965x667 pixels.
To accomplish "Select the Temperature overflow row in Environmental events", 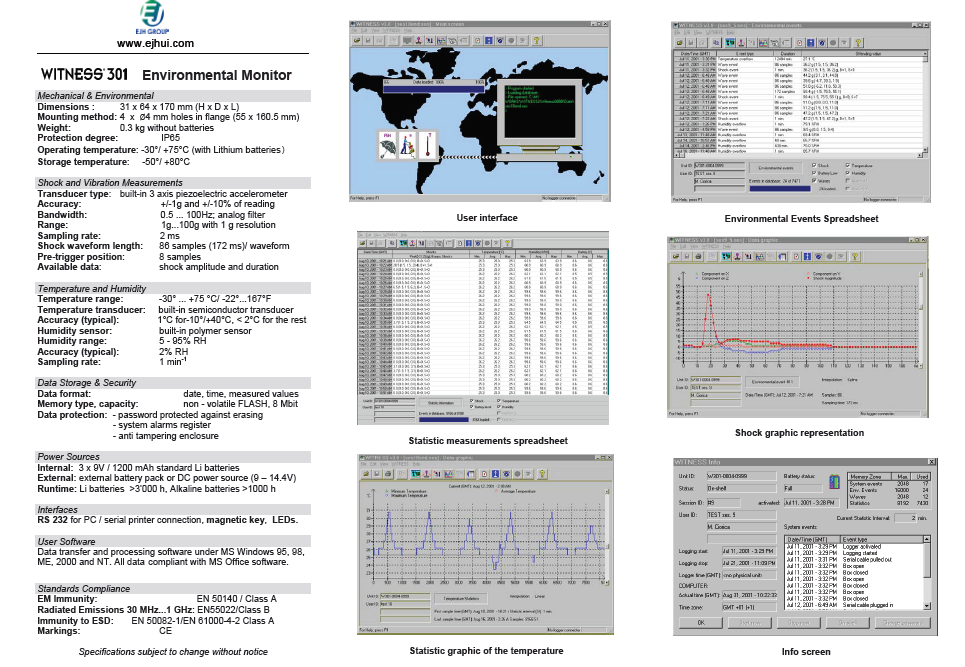I will 798,59.
